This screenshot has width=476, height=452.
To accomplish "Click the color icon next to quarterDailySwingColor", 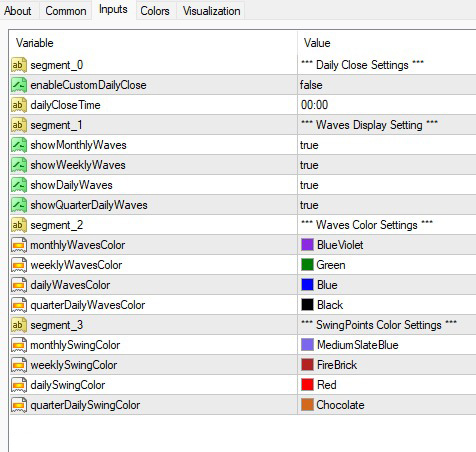I will click(x=19, y=405).
